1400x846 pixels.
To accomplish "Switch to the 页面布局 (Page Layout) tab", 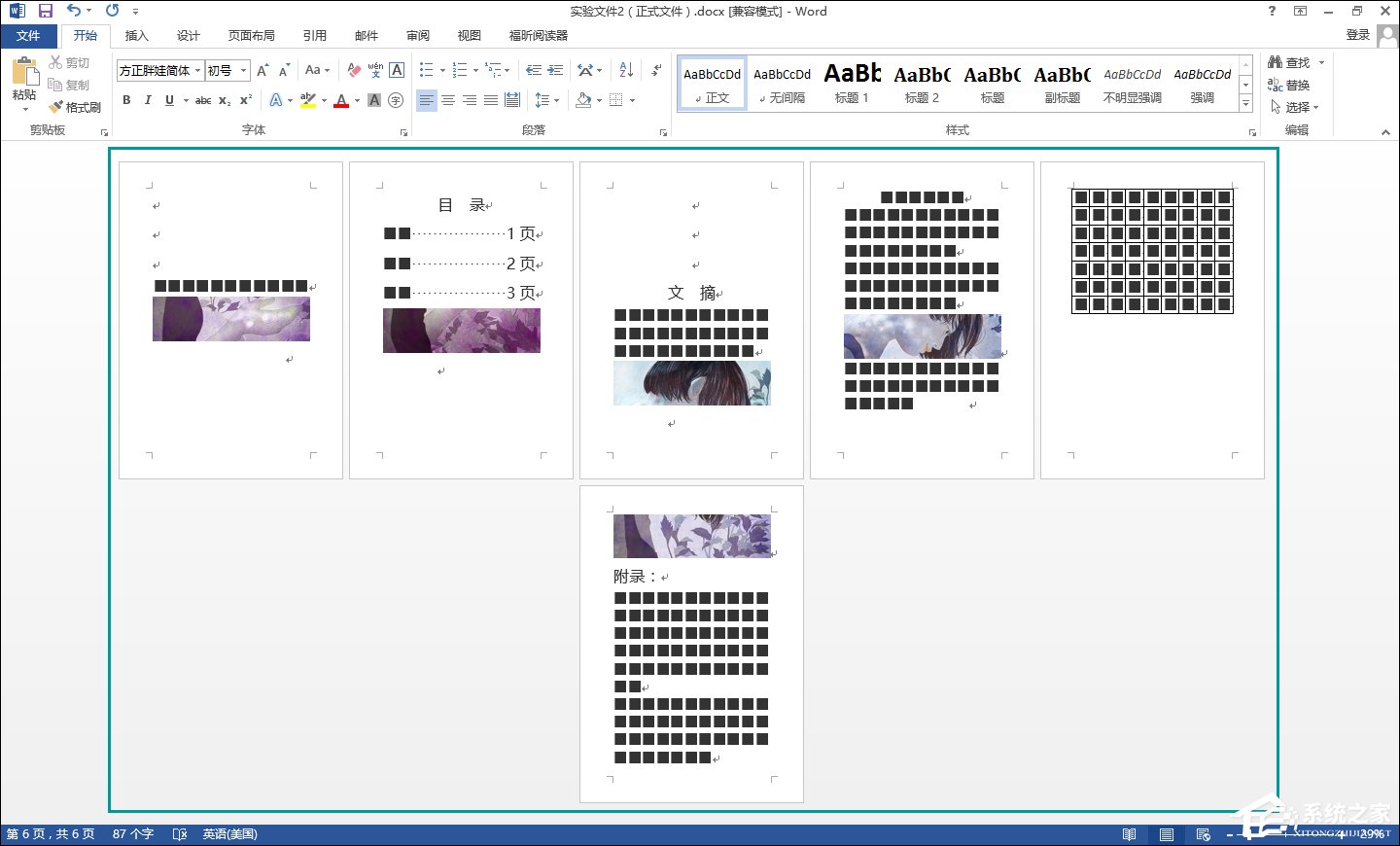I will tap(251, 36).
